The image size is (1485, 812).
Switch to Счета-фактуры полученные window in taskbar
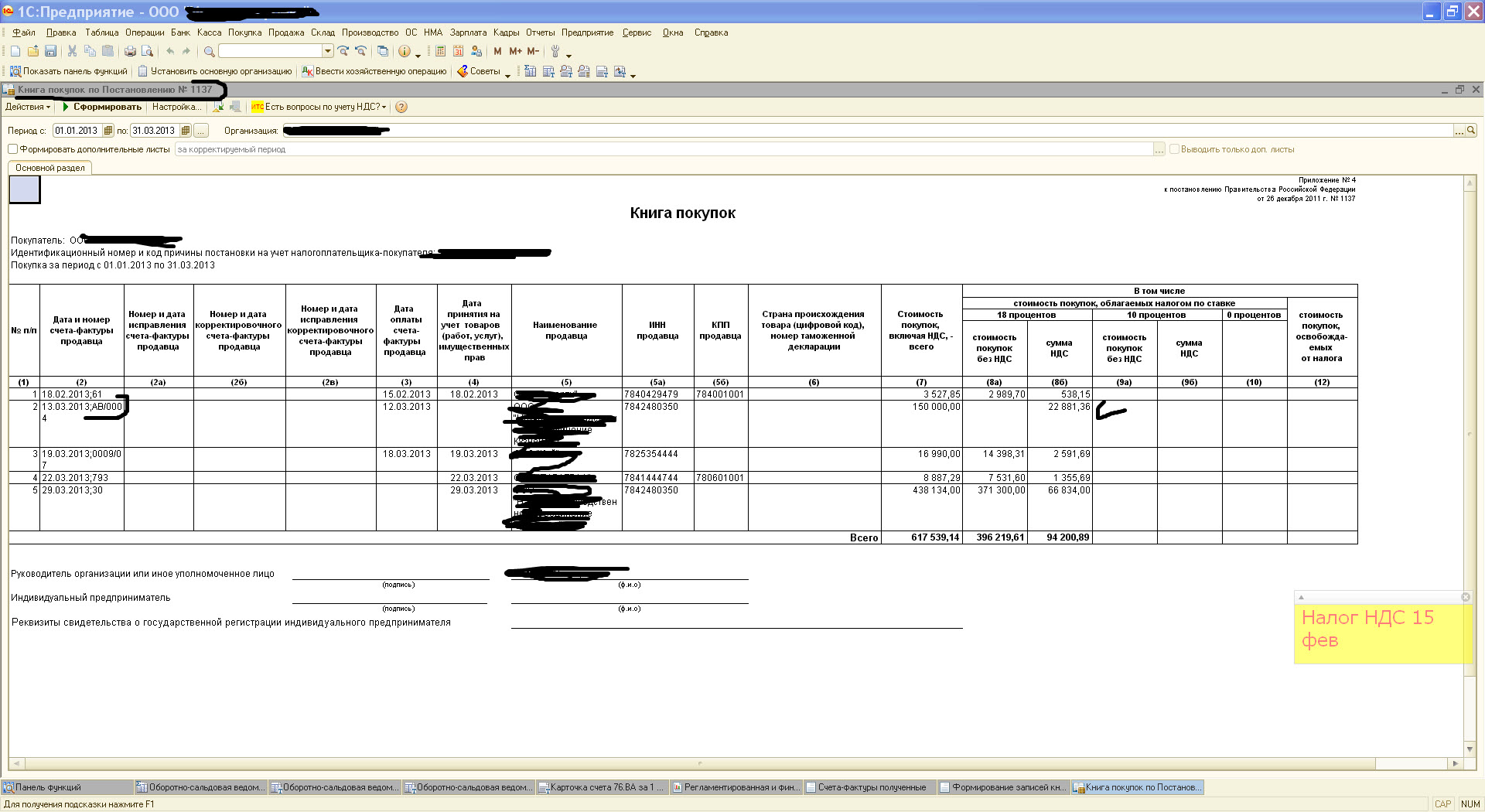[x=871, y=787]
